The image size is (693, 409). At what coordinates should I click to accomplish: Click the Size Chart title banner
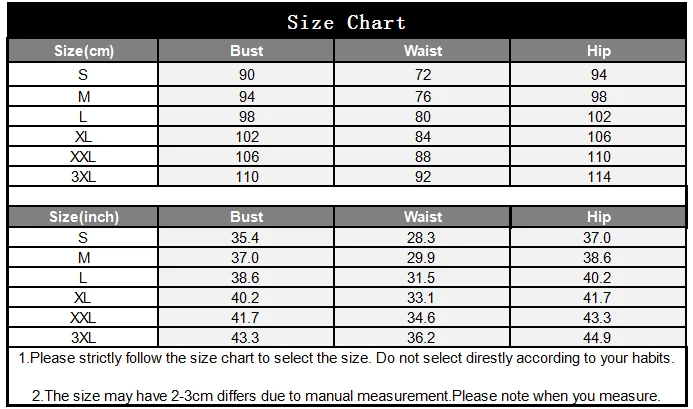(346, 21)
